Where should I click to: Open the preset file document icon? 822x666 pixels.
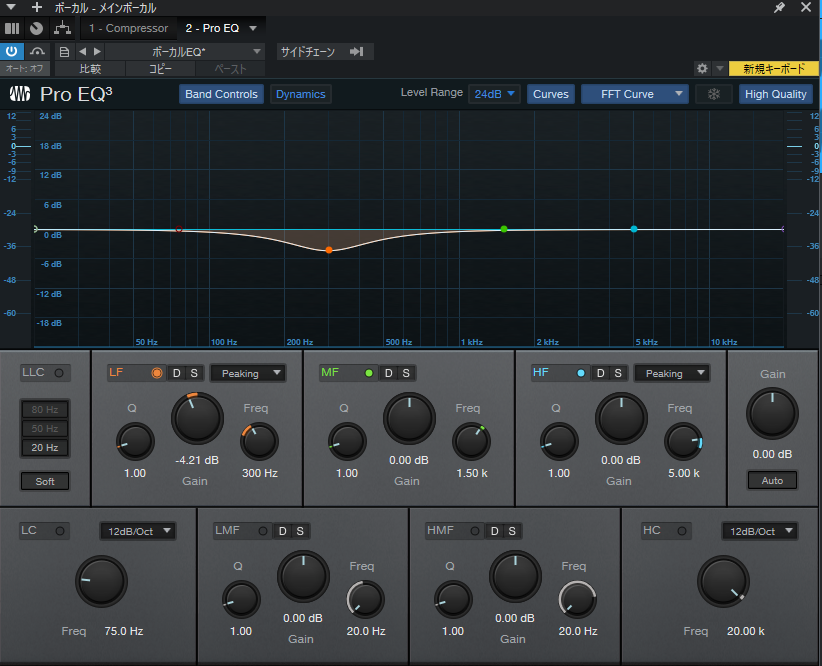64,52
